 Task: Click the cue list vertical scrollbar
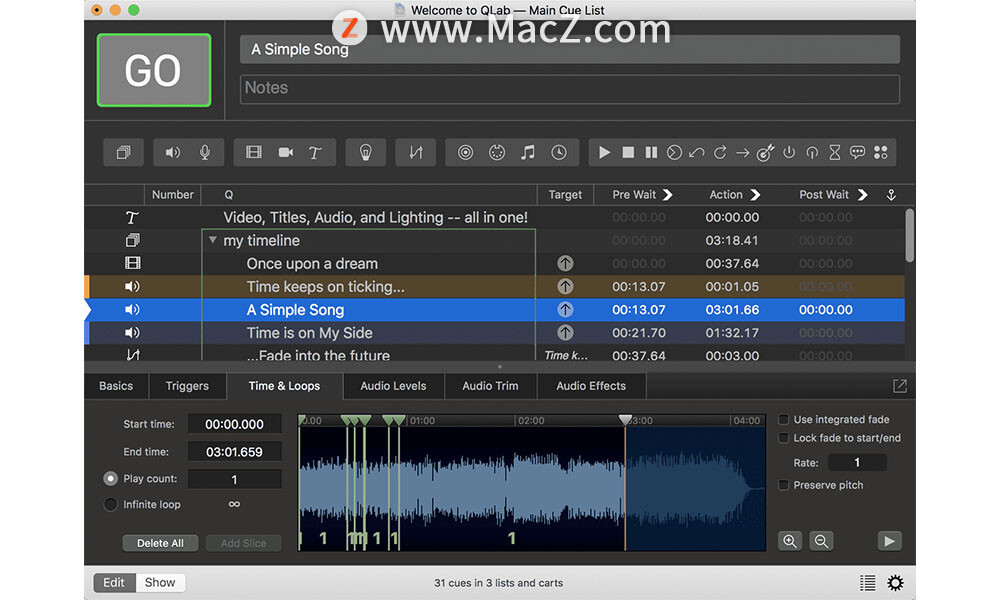(x=909, y=235)
